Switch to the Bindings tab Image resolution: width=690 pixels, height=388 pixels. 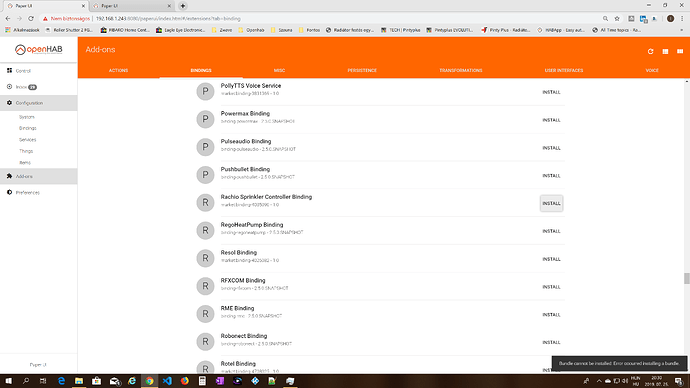pos(201,70)
